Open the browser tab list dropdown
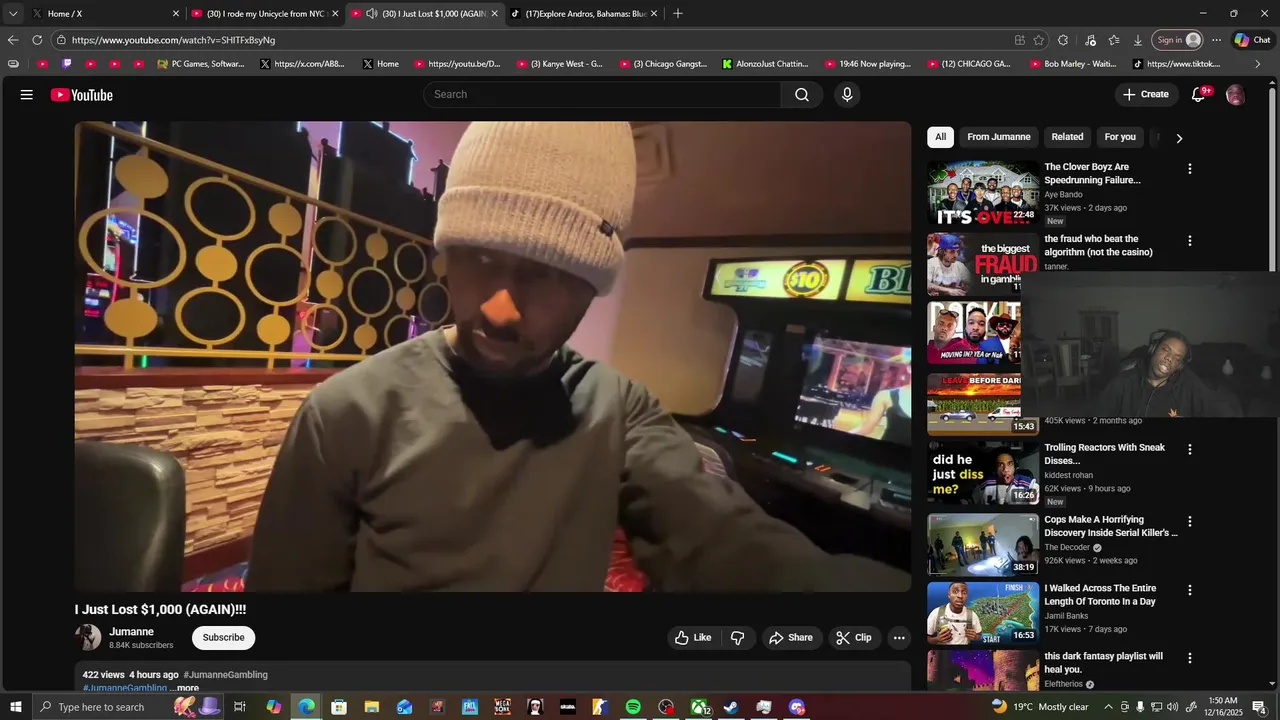The image size is (1280, 720). pyautogui.click(x=13, y=14)
